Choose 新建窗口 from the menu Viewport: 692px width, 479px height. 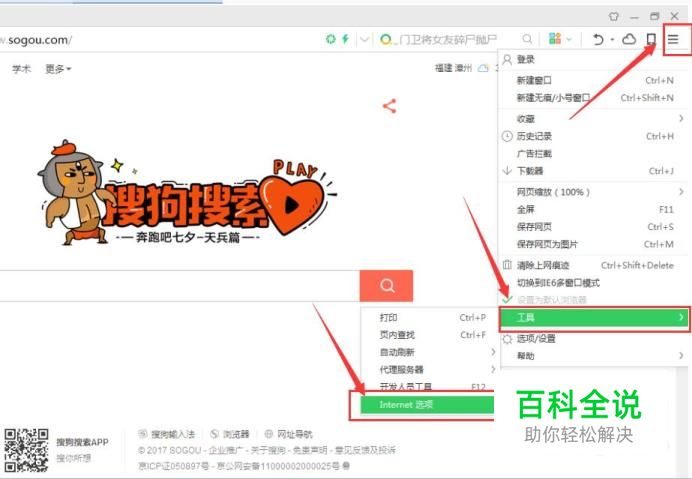(594, 80)
